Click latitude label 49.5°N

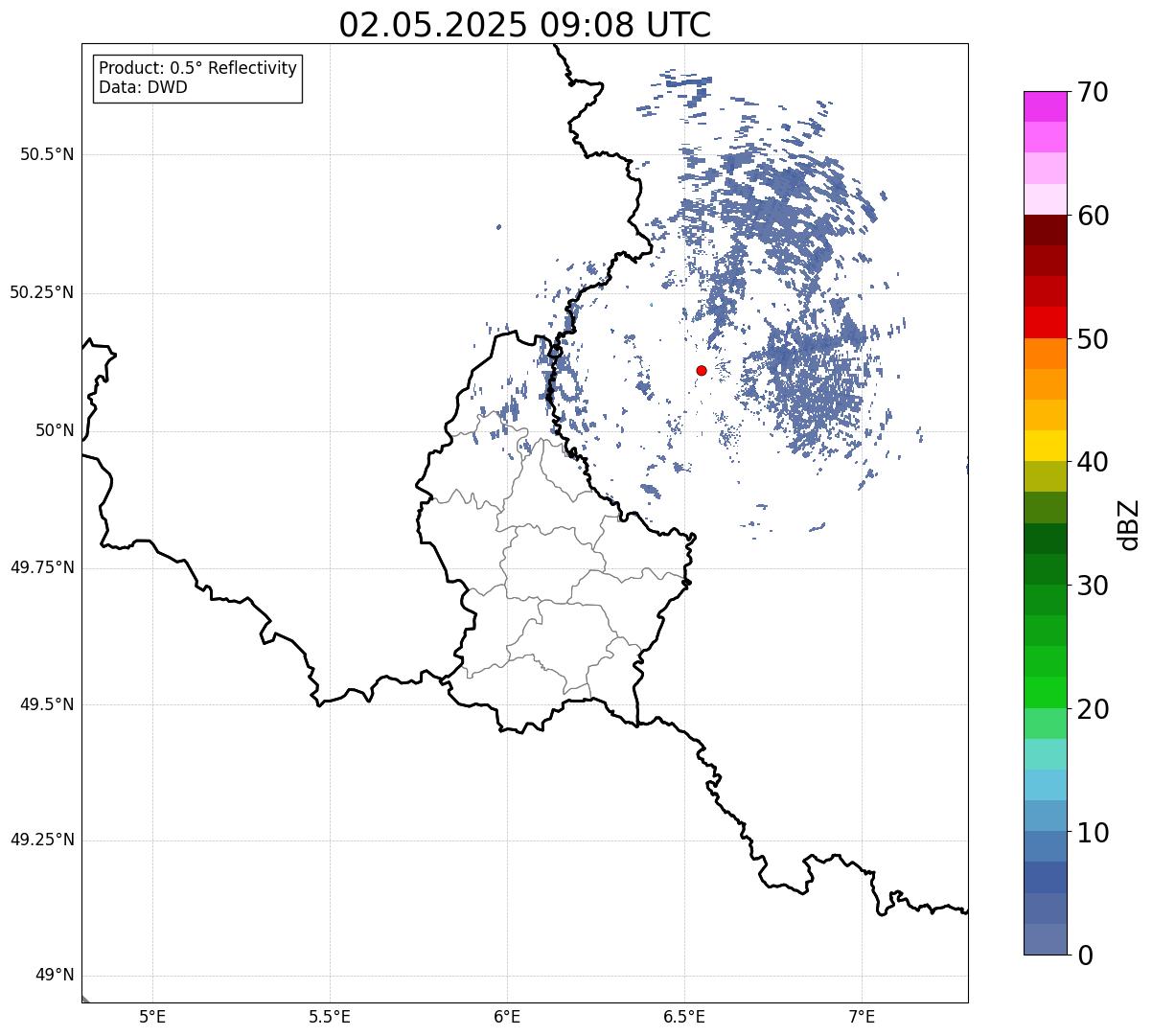click(x=47, y=704)
